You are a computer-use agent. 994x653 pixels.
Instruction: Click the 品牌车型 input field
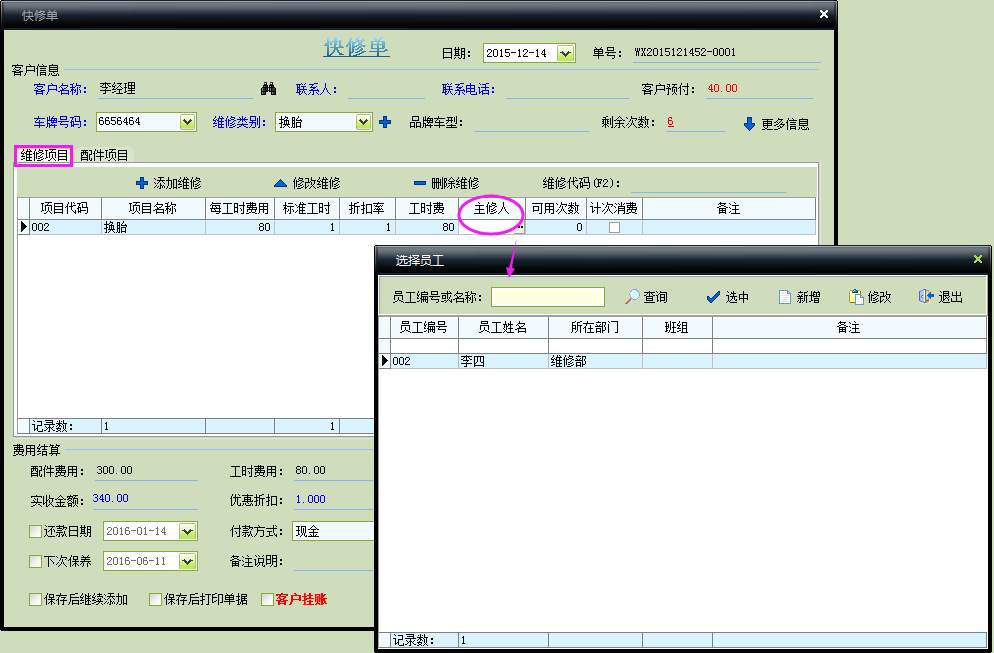531,122
